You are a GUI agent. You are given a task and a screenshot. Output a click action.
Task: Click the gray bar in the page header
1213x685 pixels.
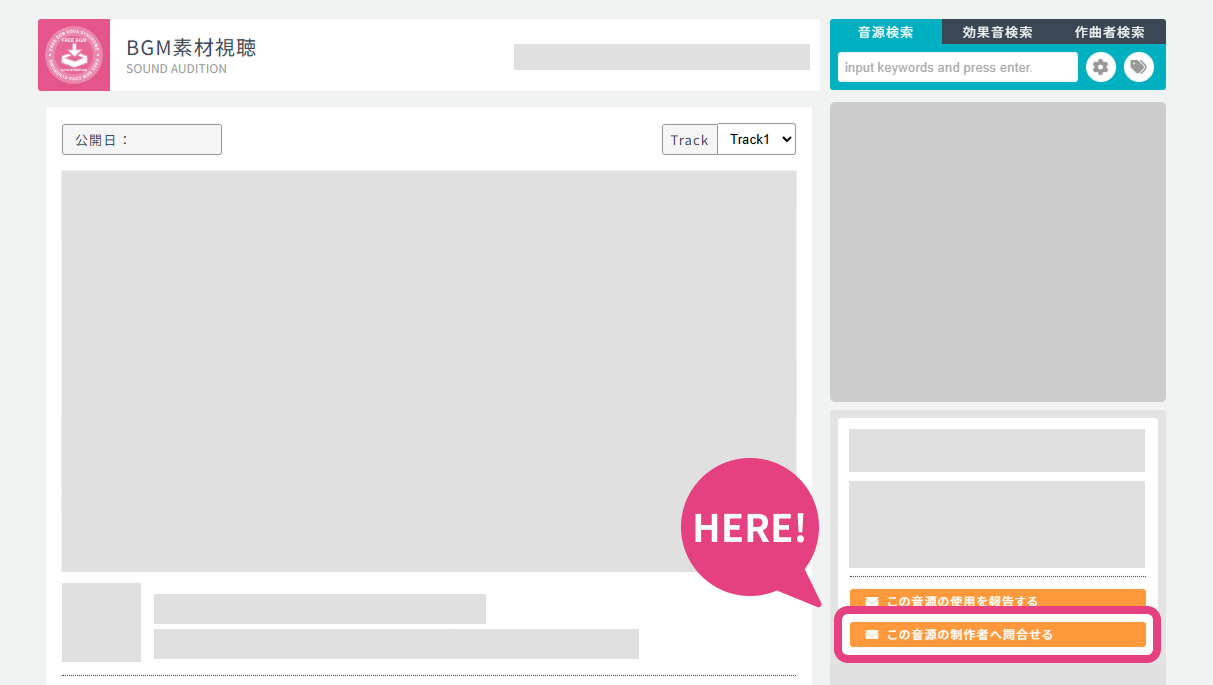pos(661,57)
